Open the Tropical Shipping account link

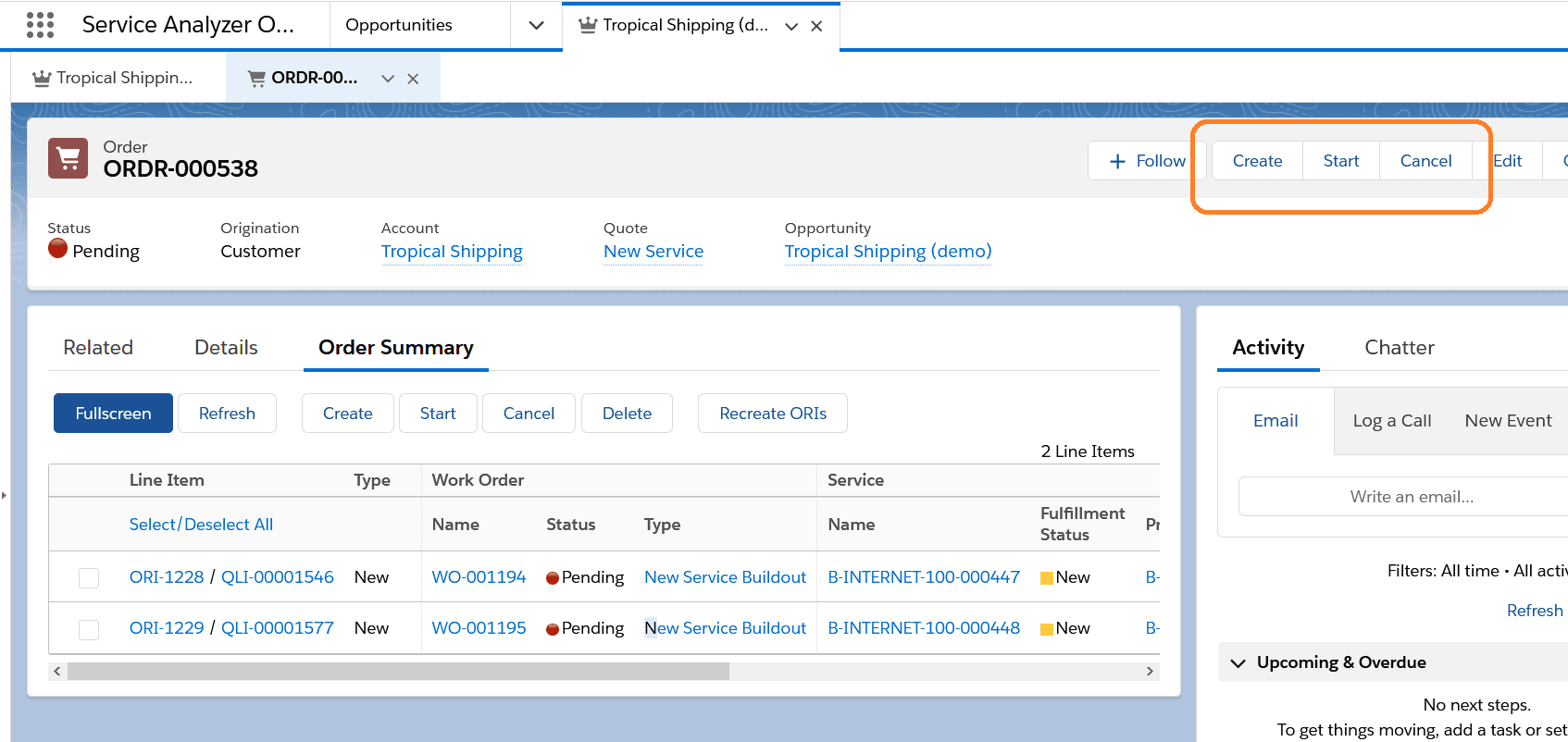coord(452,252)
